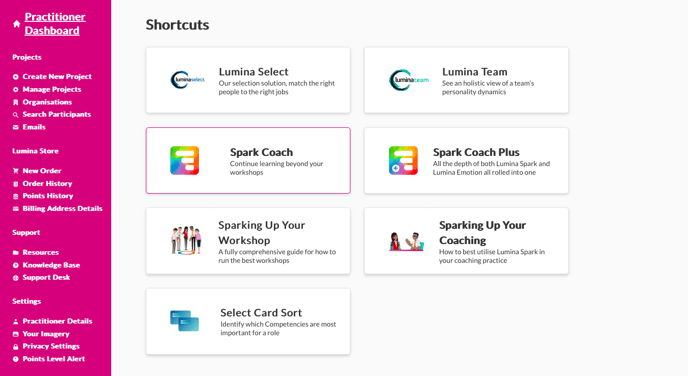Click the Spark Coach Plus app icon

click(403, 161)
